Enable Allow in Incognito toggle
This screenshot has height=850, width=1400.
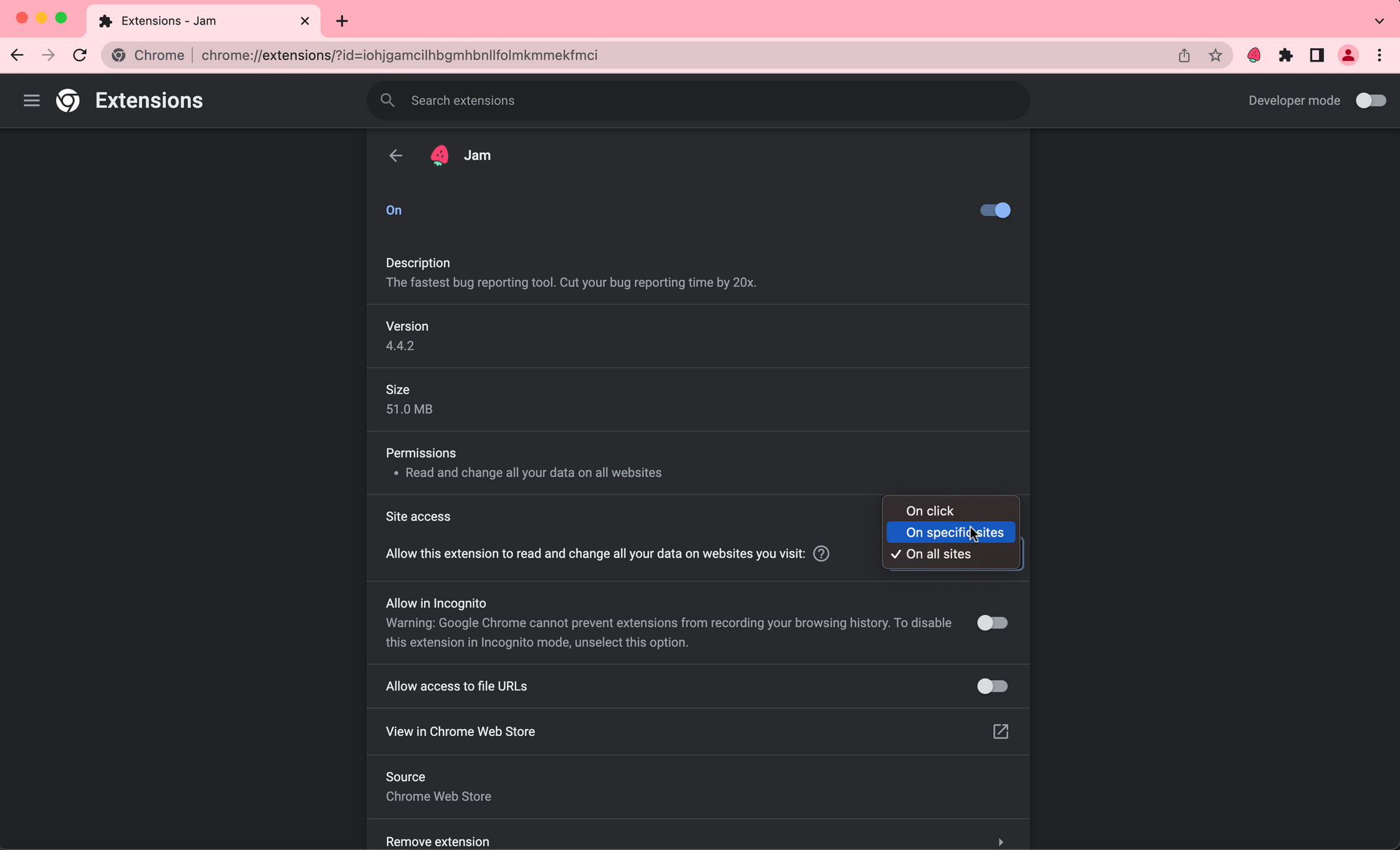(x=992, y=623)
